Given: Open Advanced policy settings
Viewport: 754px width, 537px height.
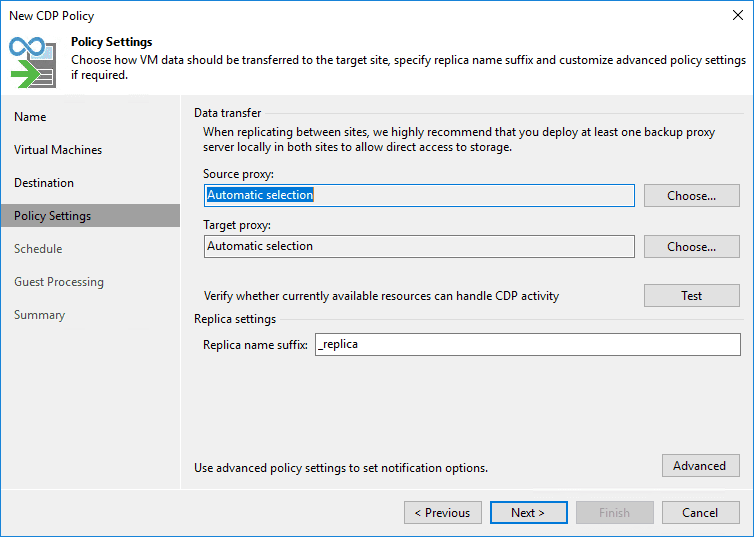Looking at the screenshot, I should [700, 466].
